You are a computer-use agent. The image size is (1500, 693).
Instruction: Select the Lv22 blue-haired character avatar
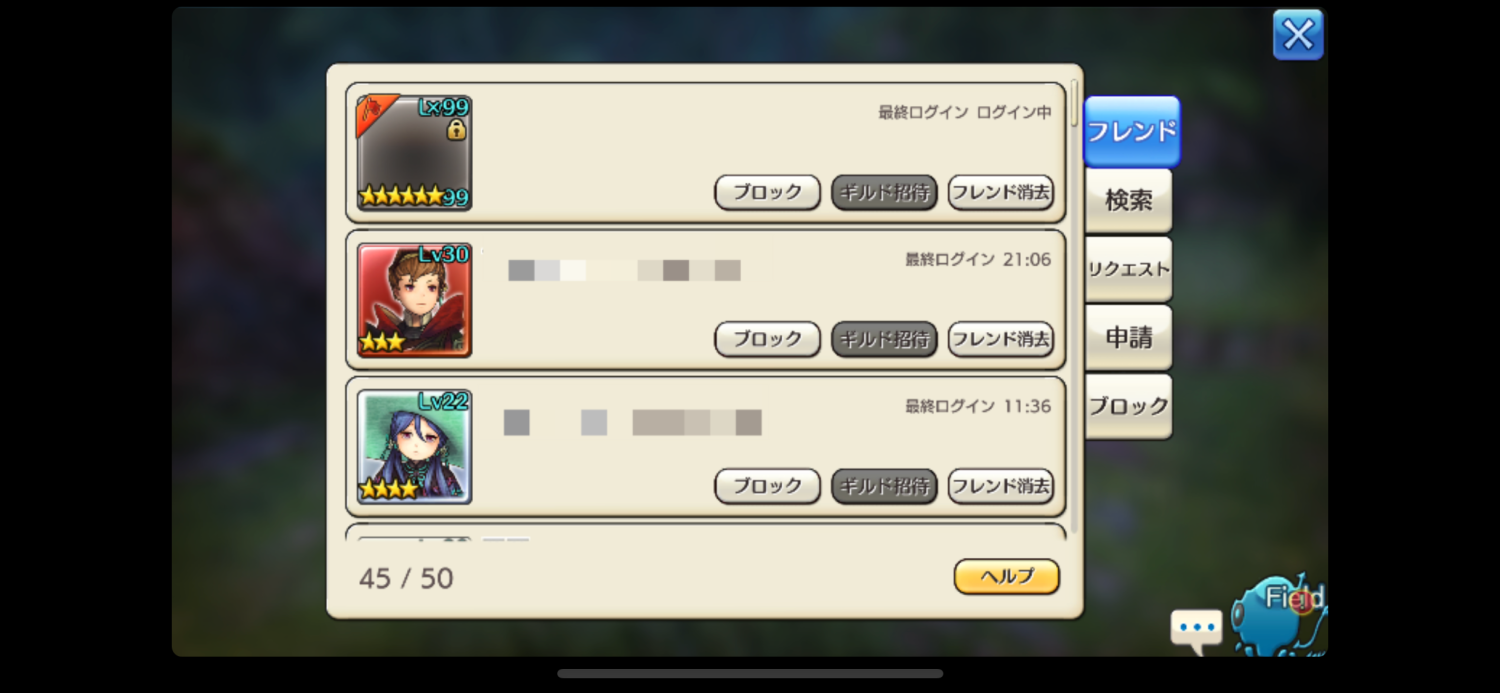(414, 446)
